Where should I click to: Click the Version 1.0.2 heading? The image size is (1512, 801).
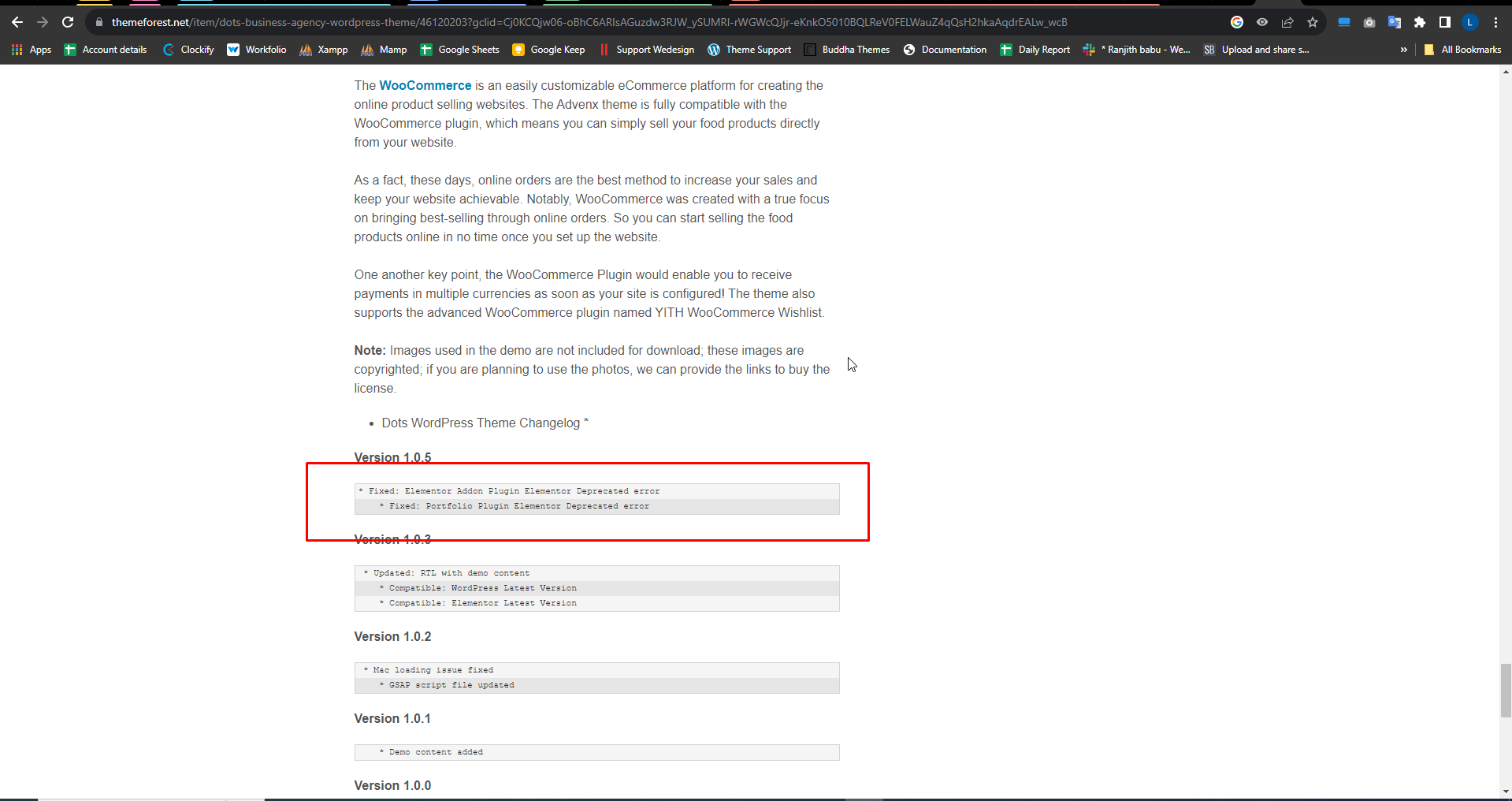tap(392, 636)
